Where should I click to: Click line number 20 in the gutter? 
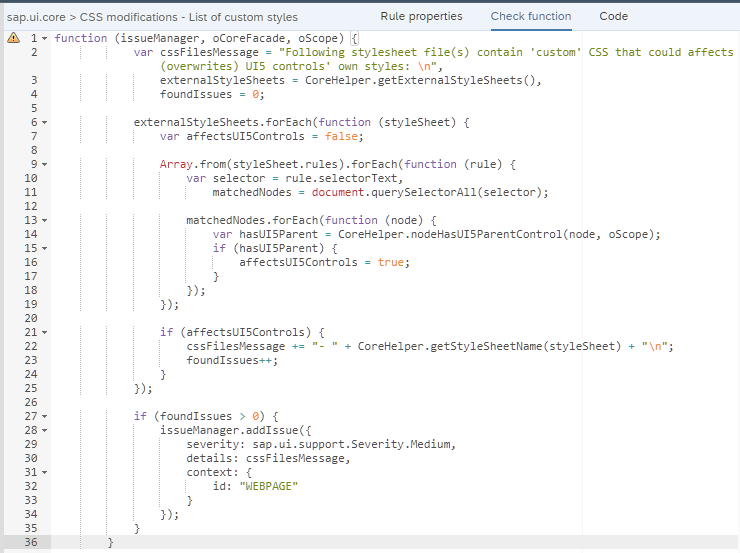tap(29, 318)
